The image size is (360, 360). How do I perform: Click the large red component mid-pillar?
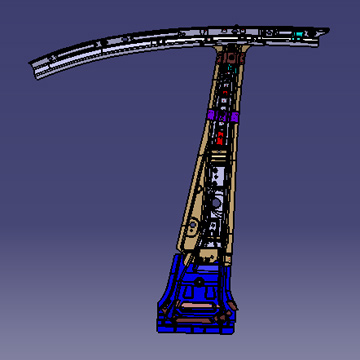220,138
